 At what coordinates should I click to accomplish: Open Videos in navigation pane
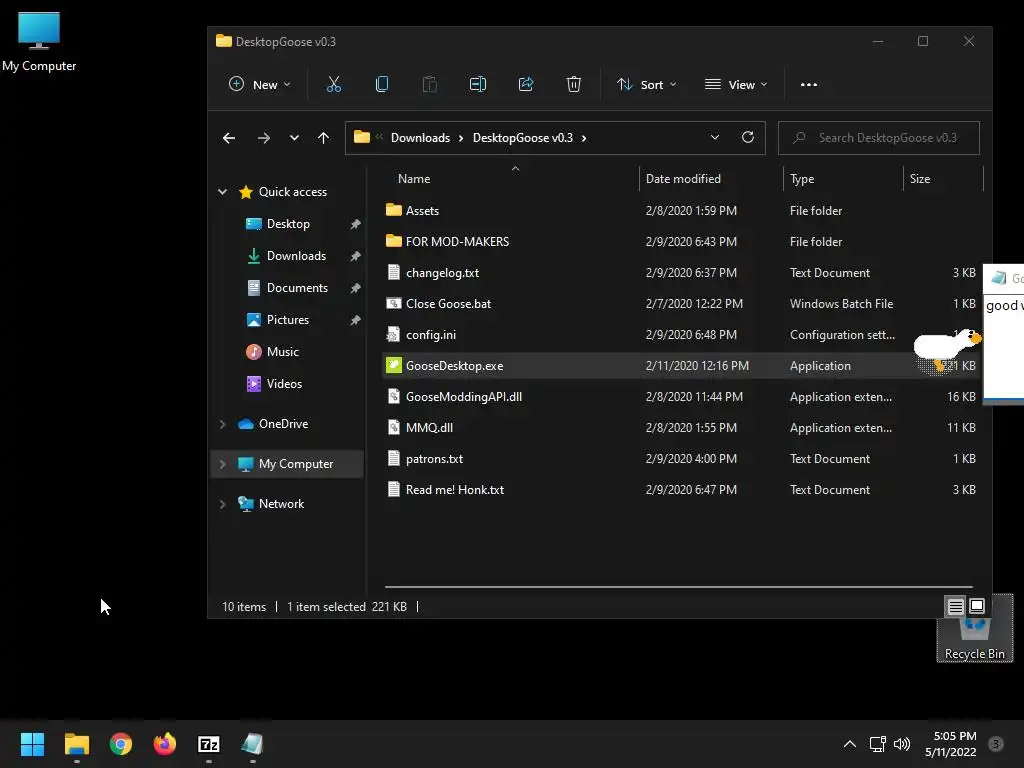click(x=284, y=384)
